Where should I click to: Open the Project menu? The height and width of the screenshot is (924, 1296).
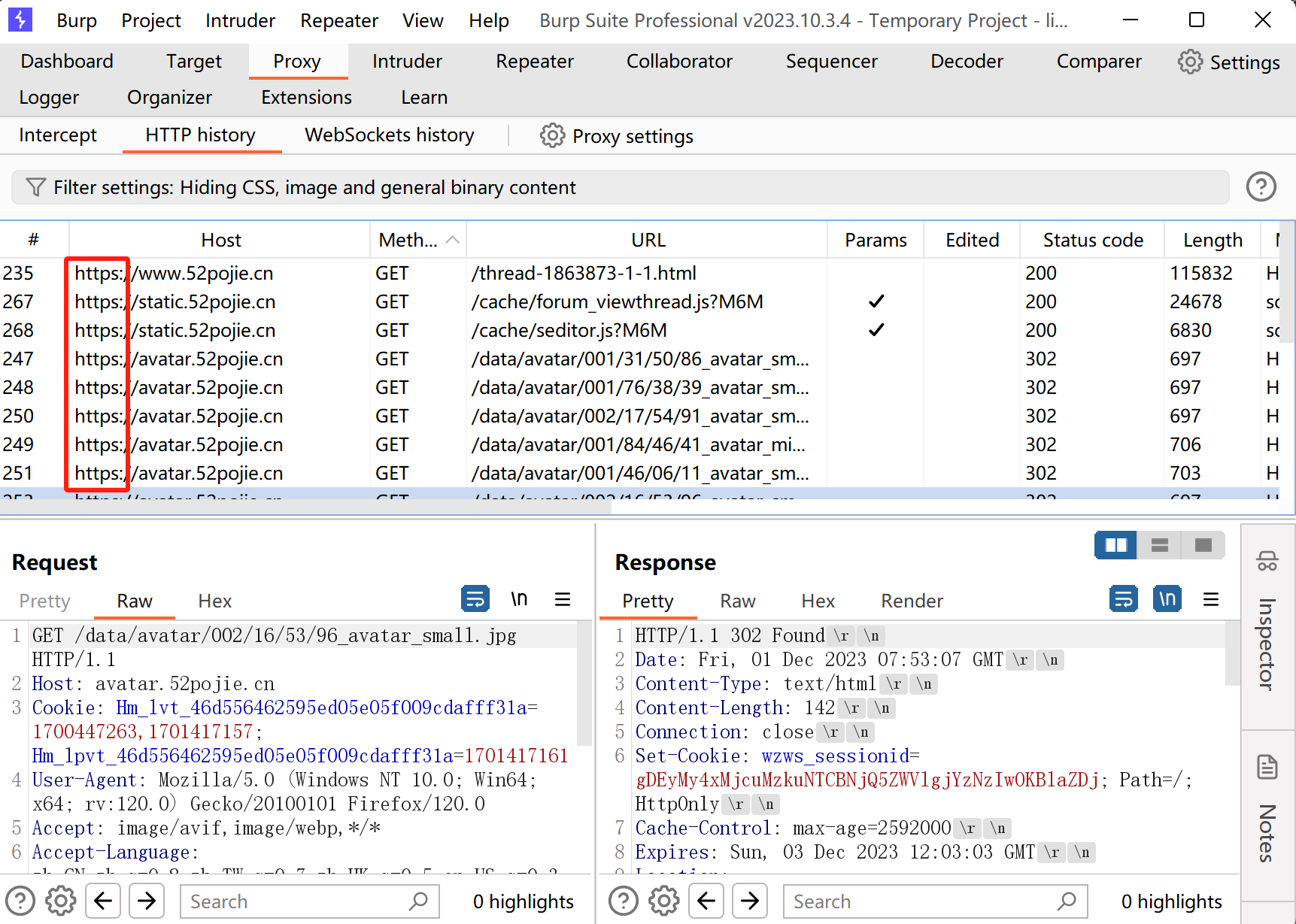pos(151,20)
